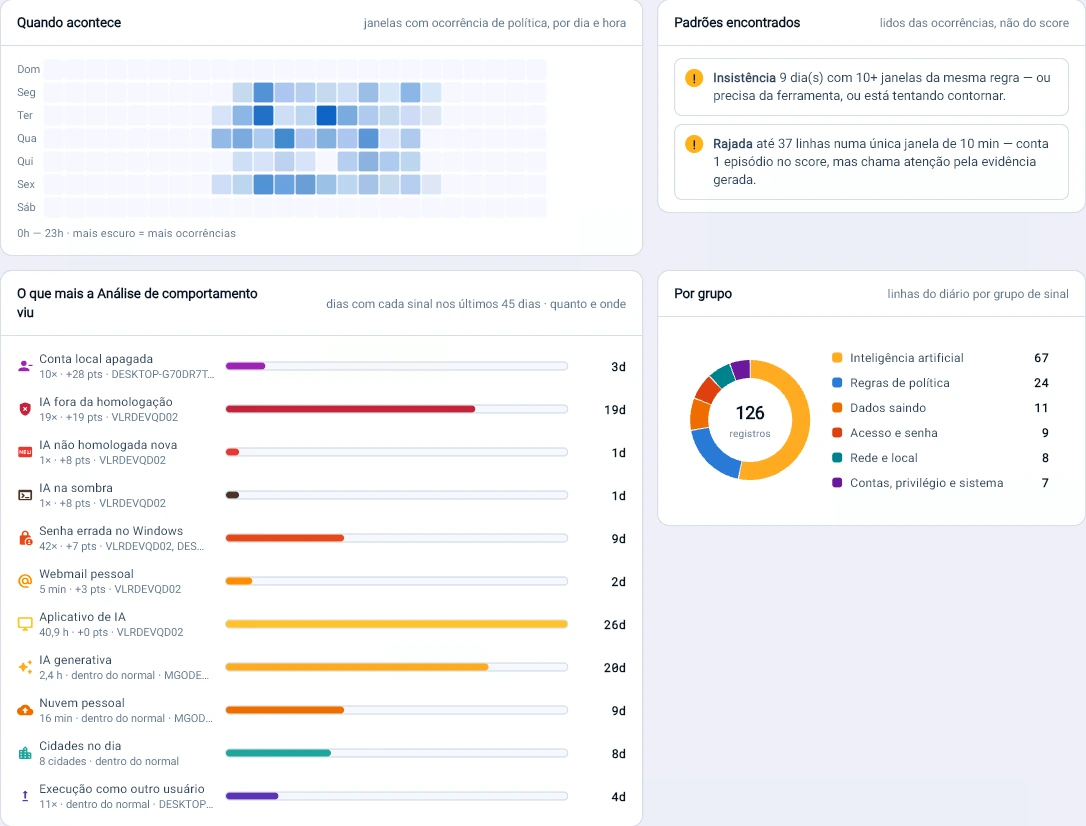Screen dimensions: 1086x826
Task: Click the Cidades no dia buildings icon
Action: click(25, 753)
